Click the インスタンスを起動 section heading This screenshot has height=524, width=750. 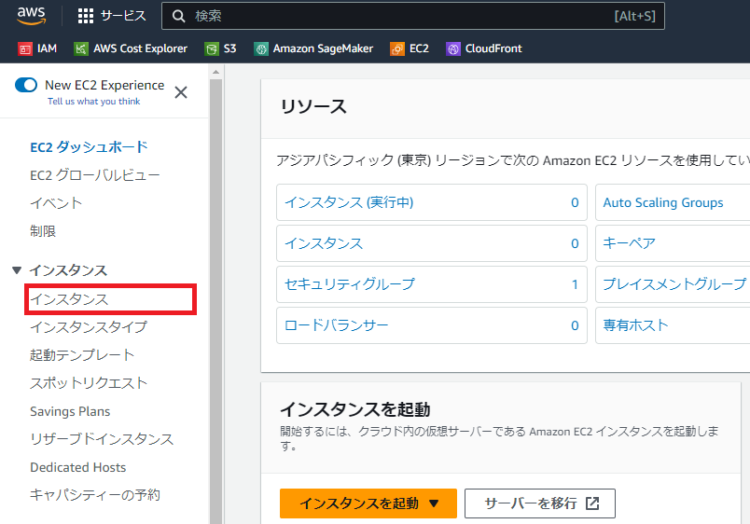pos(355,409)
